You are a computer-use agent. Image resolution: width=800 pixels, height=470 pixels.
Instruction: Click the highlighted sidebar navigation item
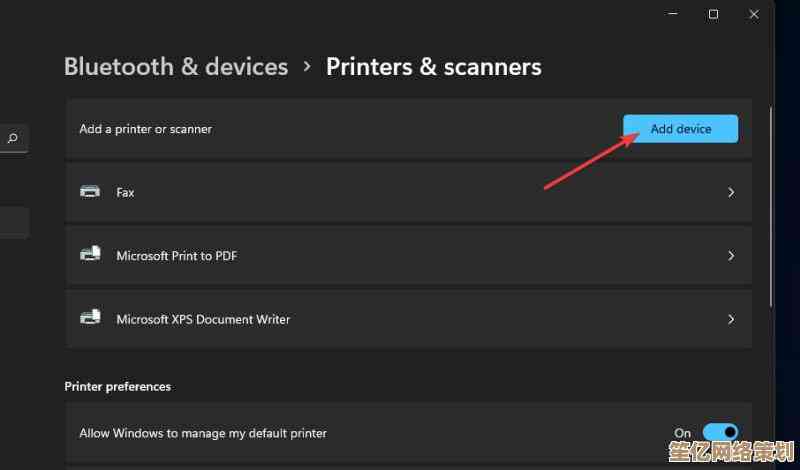click(14, 223)
